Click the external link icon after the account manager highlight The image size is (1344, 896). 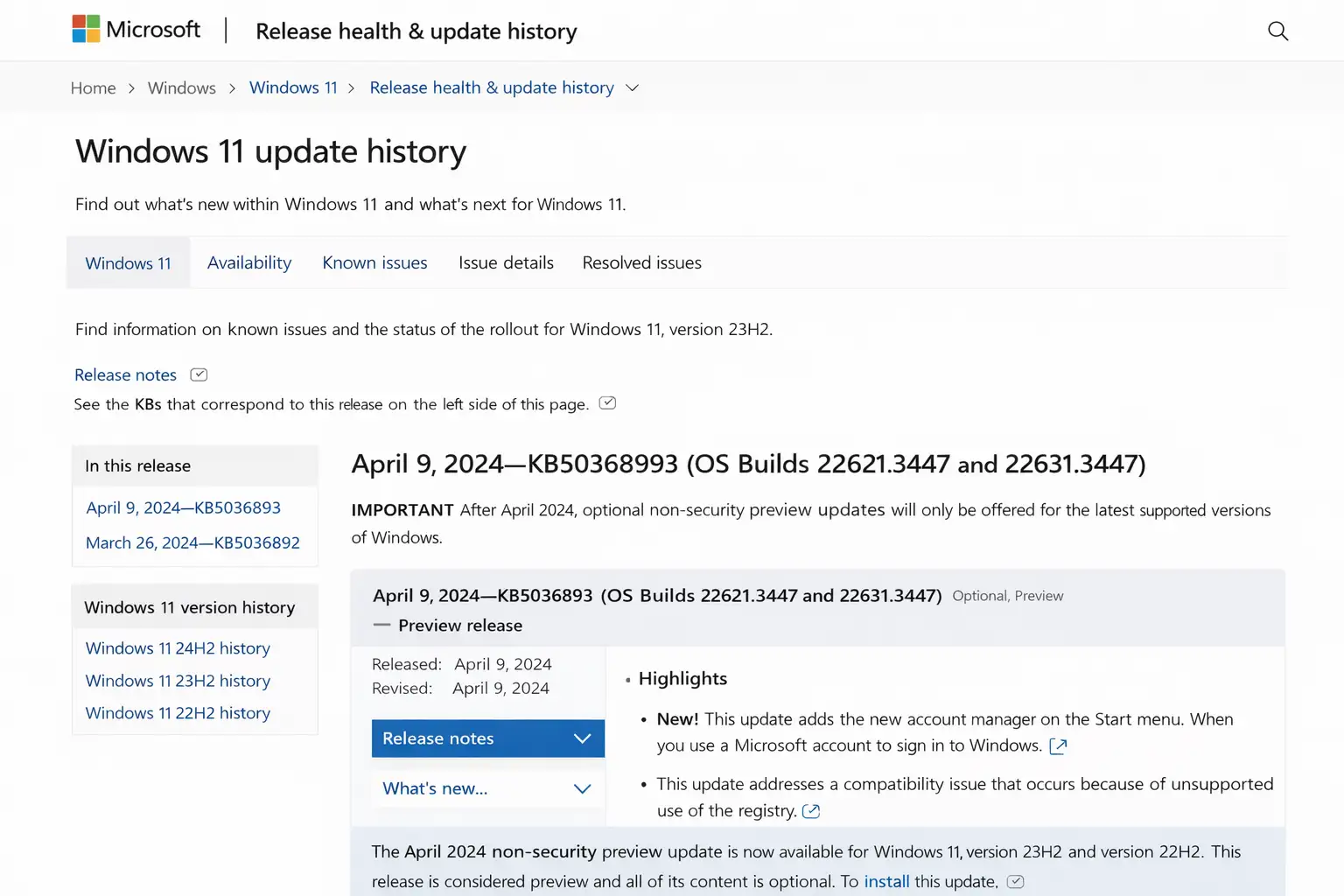tap(1058, 746)
